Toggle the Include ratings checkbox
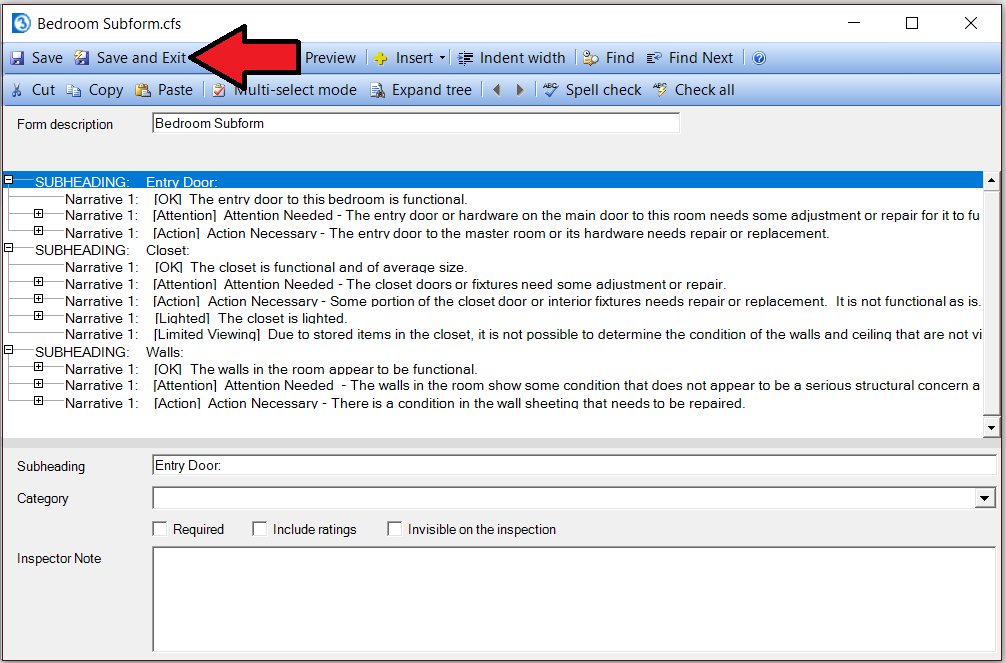 click(260, 529)
